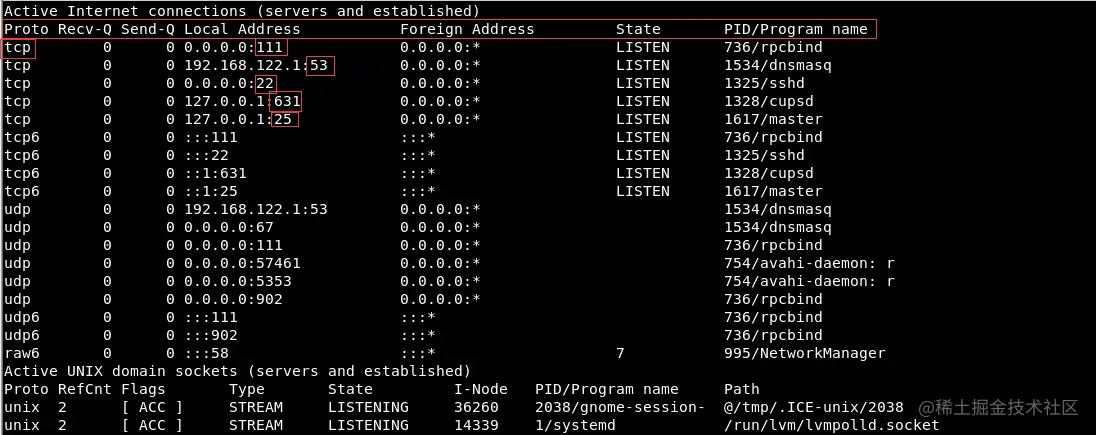Click state value 7 in the raw6 row

[620, 353]
